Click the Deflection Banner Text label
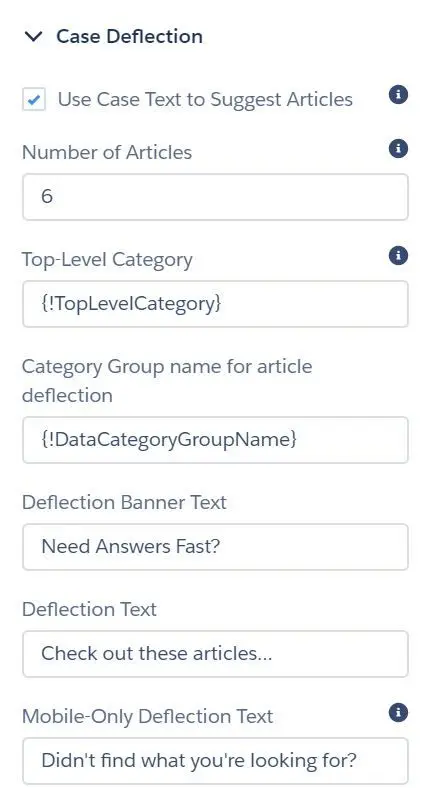427x804 pixels. click(124, 502)
